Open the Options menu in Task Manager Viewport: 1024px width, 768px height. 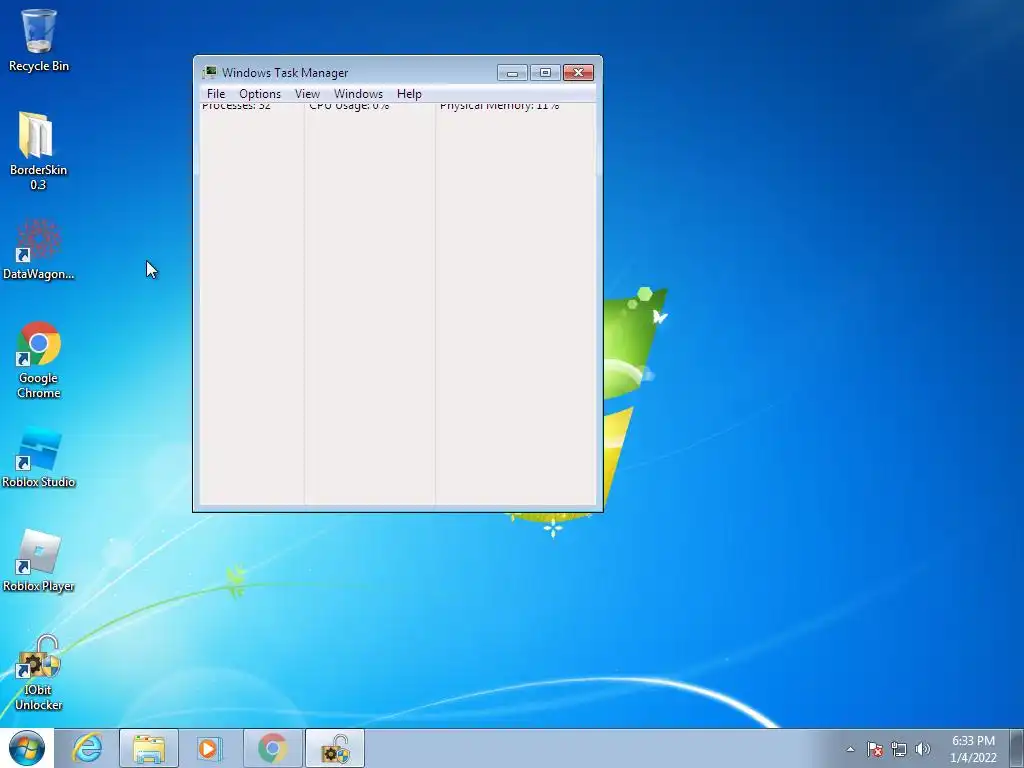(260, 93)
